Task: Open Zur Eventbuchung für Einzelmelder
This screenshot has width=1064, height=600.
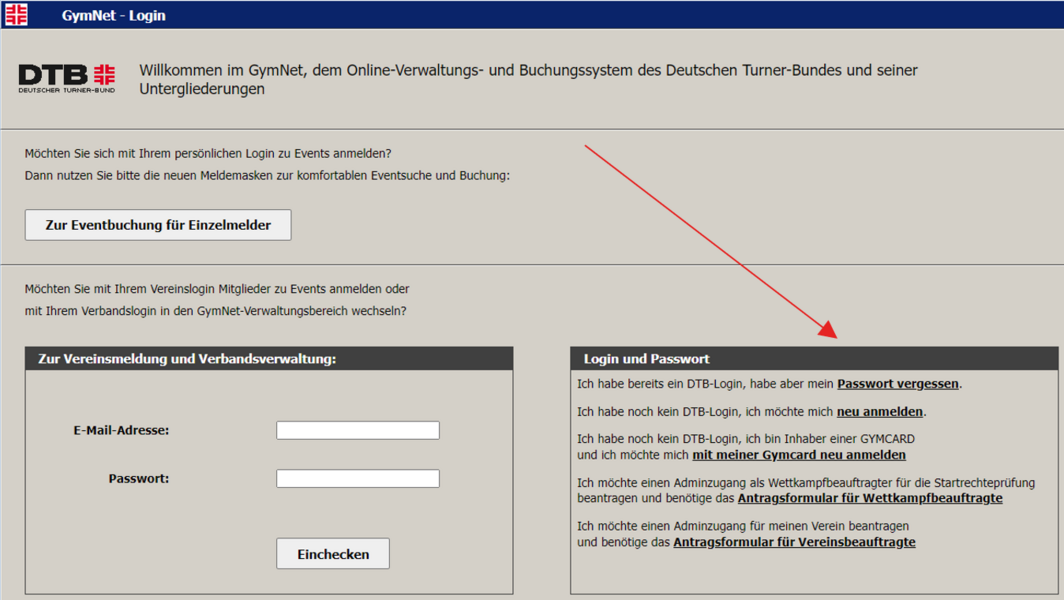Action: (158, 225)
